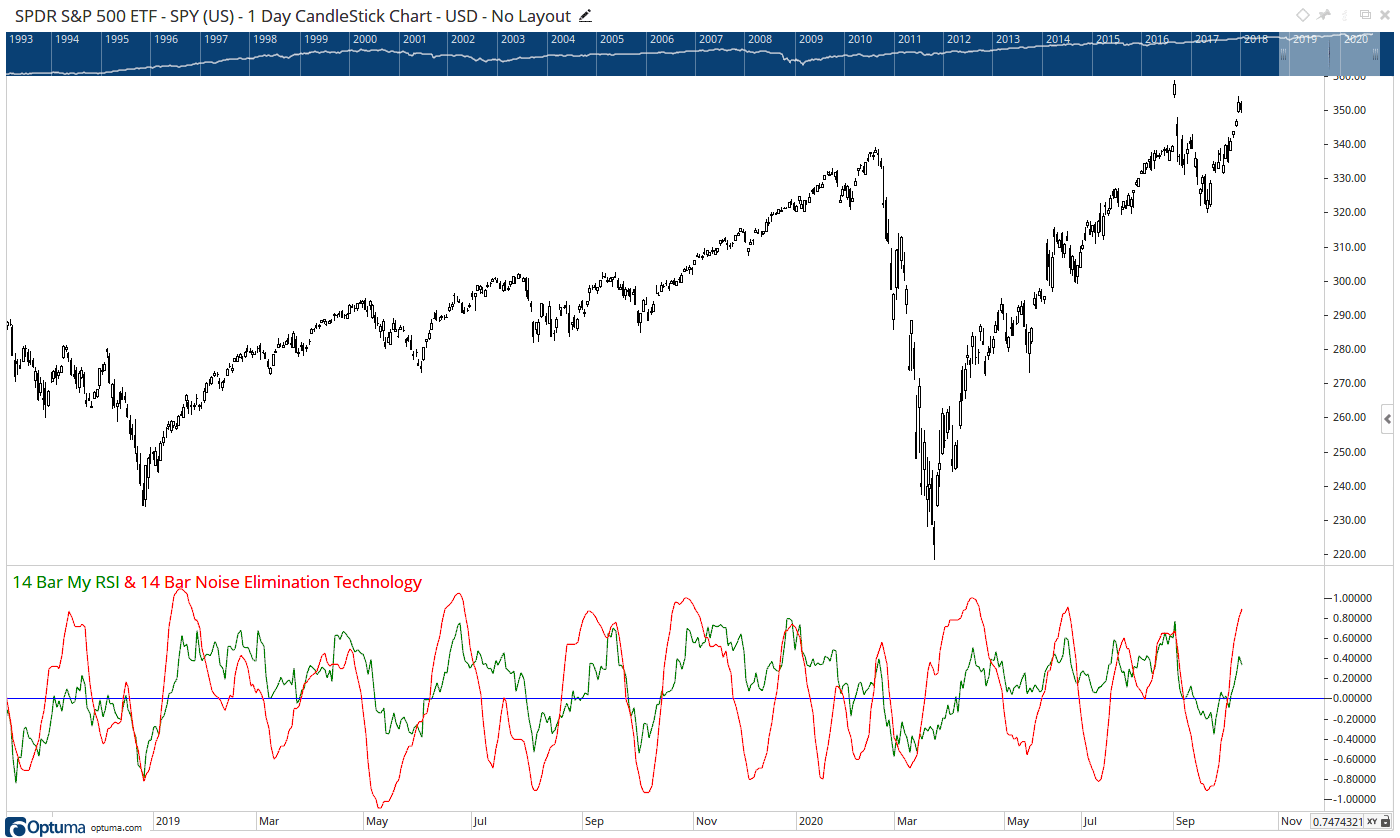Click the 0.7474321 scale value field

1338,822
